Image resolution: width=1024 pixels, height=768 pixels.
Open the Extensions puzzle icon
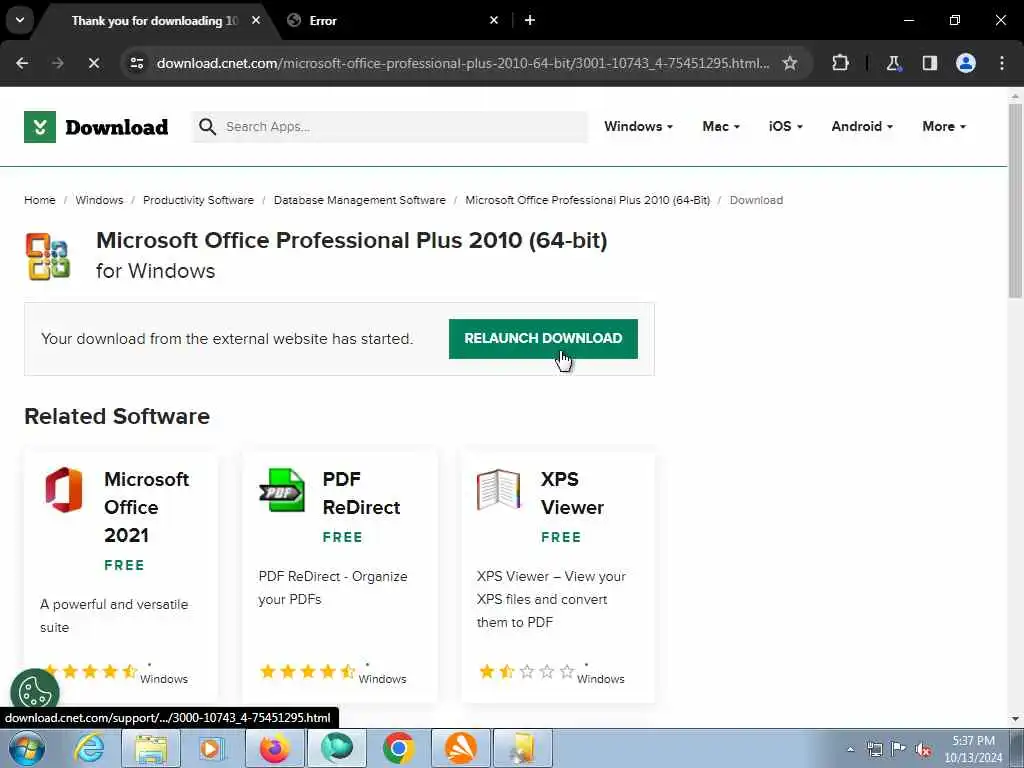click(840, 63)
